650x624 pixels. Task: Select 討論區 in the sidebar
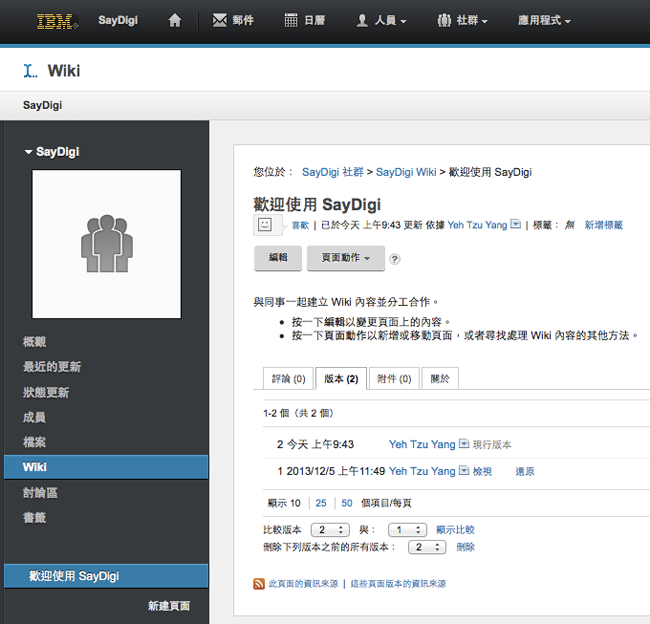pos(40,493)
